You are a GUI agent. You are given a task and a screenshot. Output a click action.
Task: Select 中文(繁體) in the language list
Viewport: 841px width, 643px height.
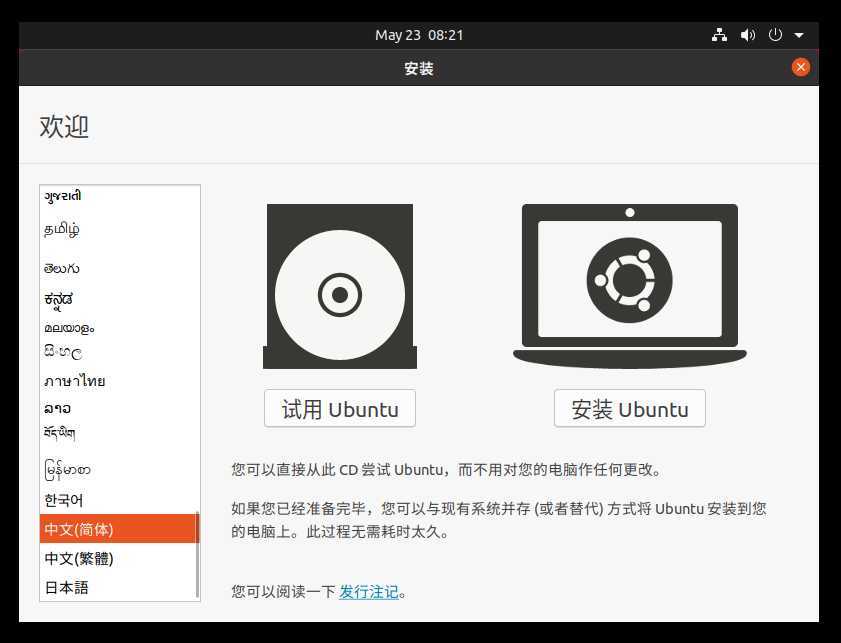(119, 558)
